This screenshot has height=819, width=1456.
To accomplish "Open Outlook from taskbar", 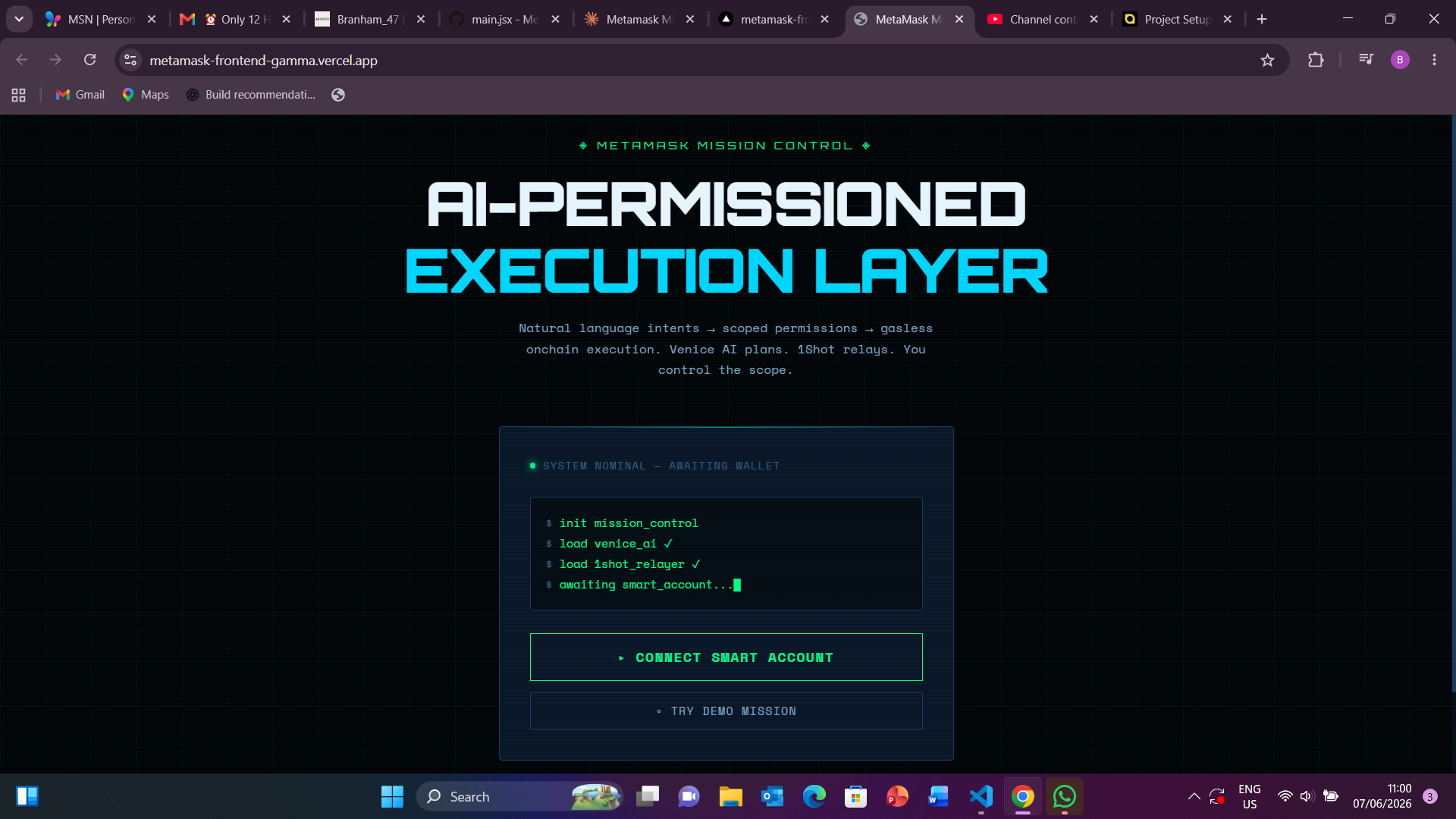I will [772, 796].
